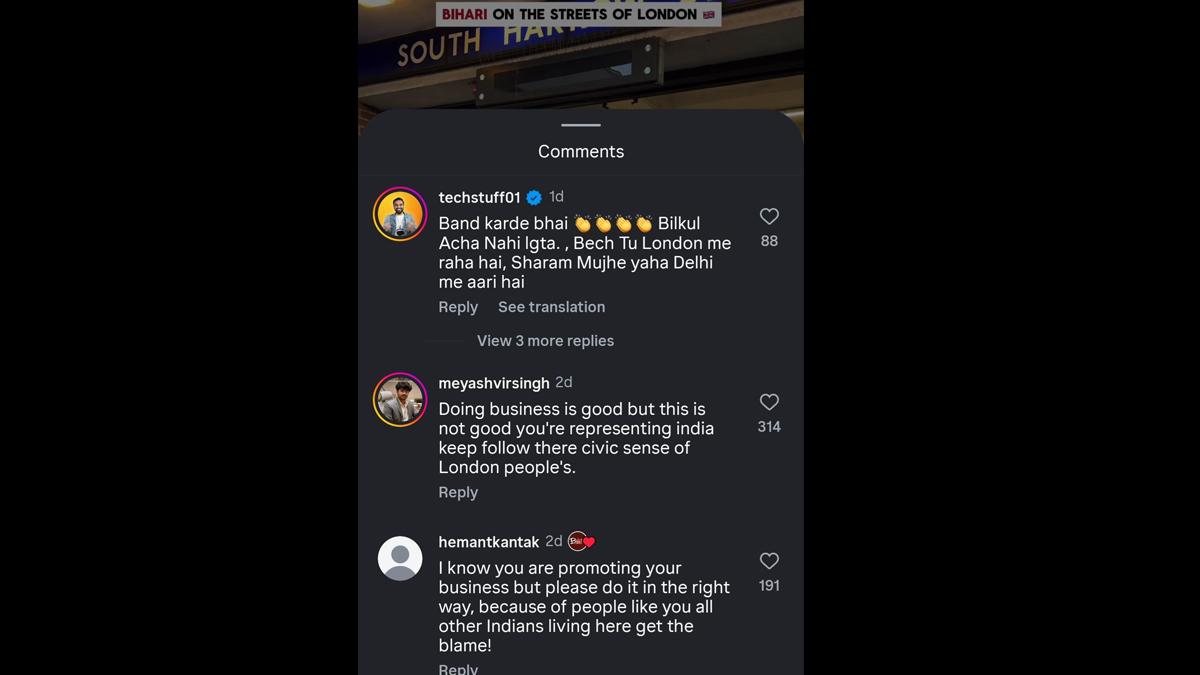Click the Comments header title

click(581, 152)
